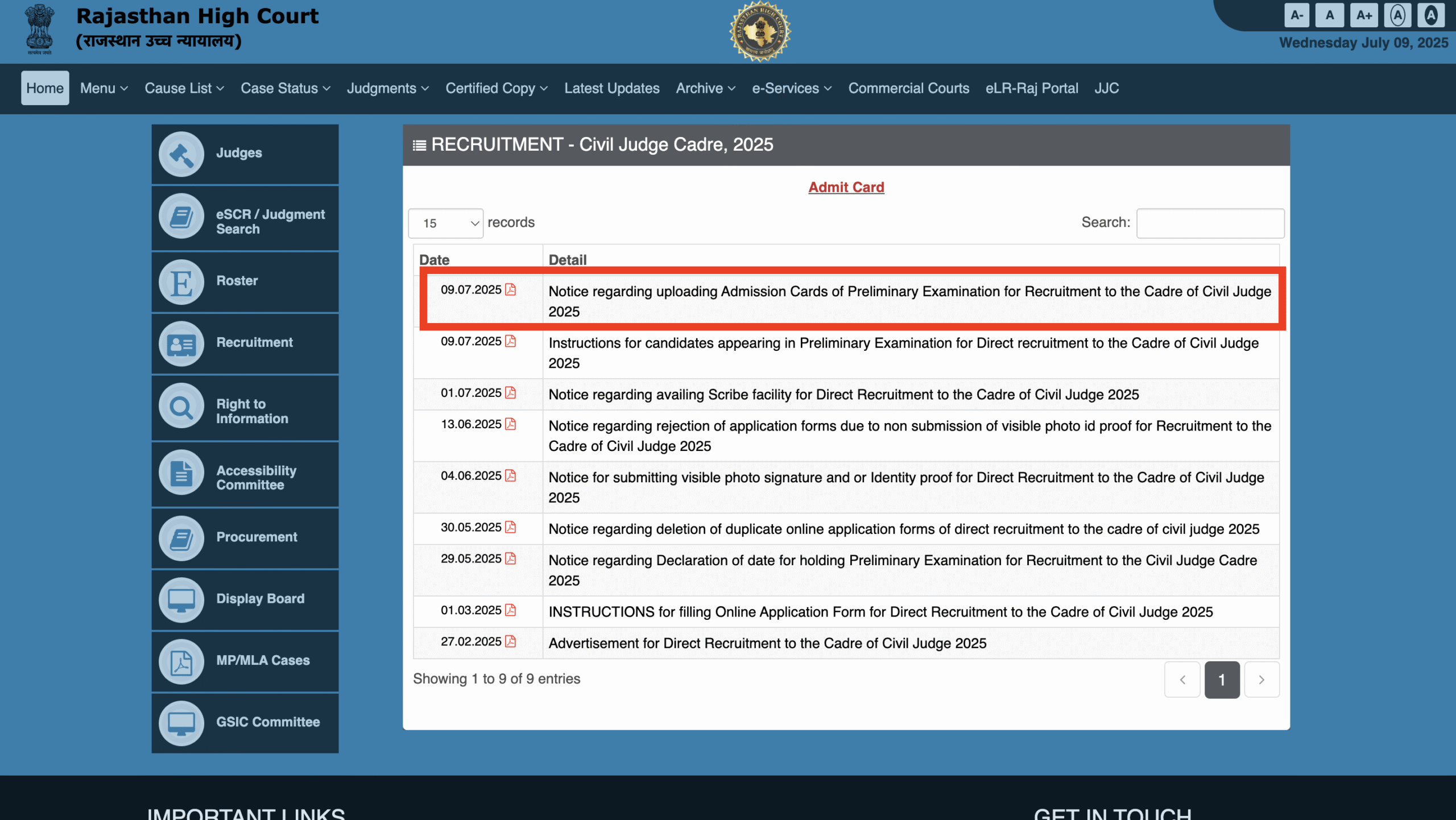Open the Roster 'E' icon
This screenshot has width=1456, height=820.
pos(181,282)
